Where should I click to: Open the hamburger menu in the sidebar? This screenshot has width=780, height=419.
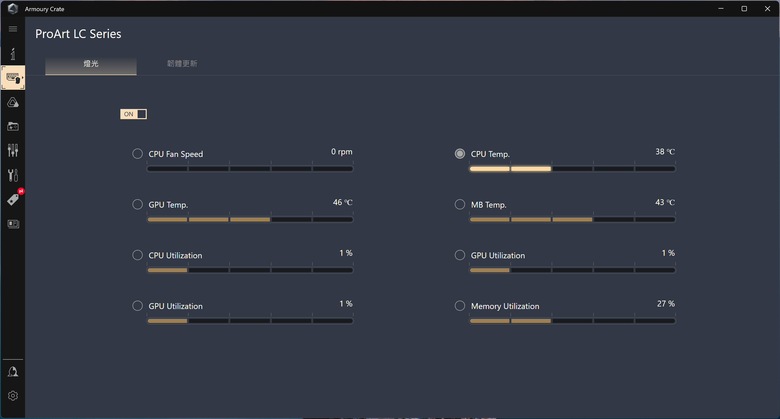(13, 29)
